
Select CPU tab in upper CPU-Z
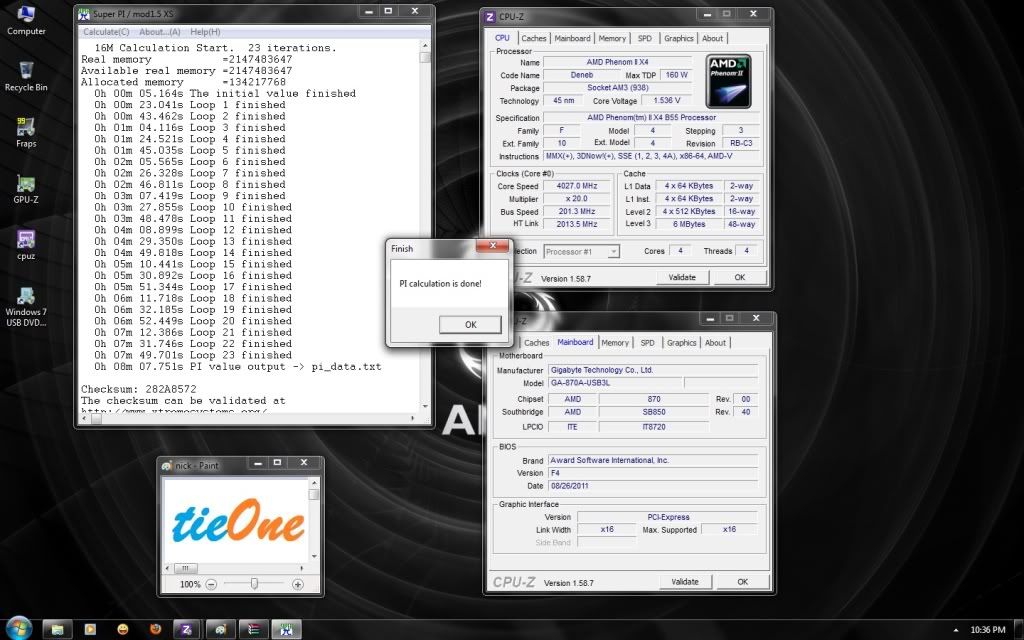click(x=502, y=38)
